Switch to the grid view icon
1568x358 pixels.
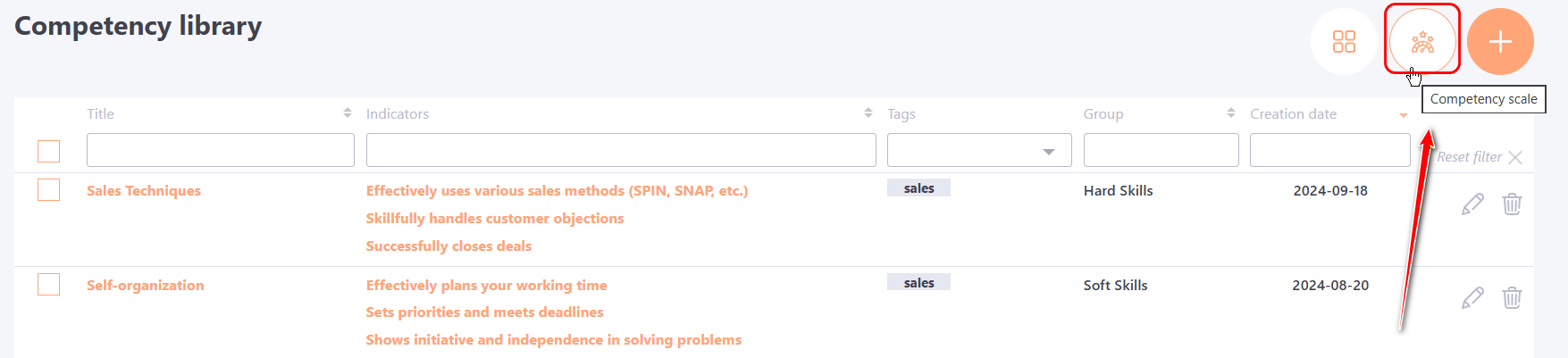1344,41
